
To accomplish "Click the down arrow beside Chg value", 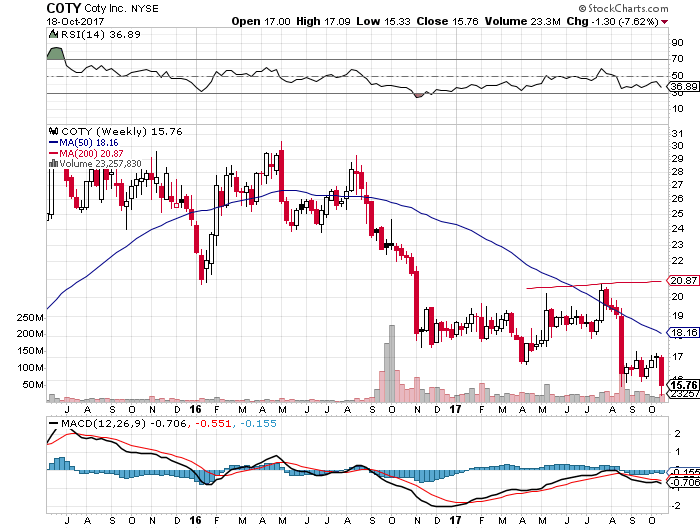I will [x=680, y=20].
